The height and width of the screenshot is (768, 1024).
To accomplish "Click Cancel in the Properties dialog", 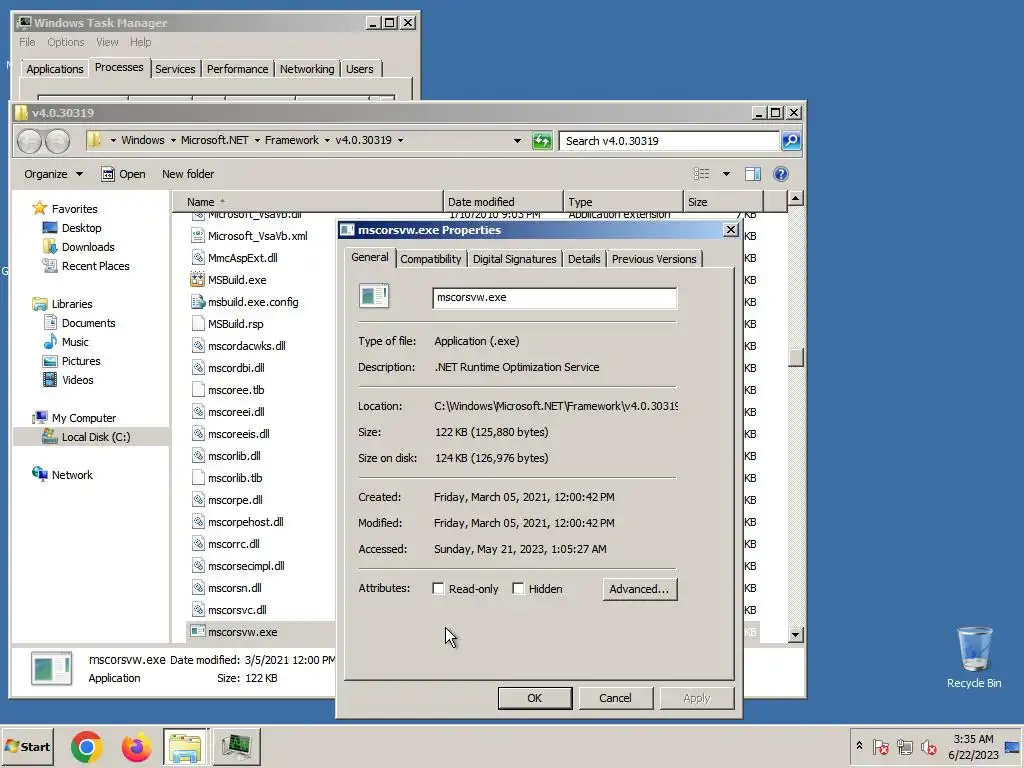I will [615, 697].
